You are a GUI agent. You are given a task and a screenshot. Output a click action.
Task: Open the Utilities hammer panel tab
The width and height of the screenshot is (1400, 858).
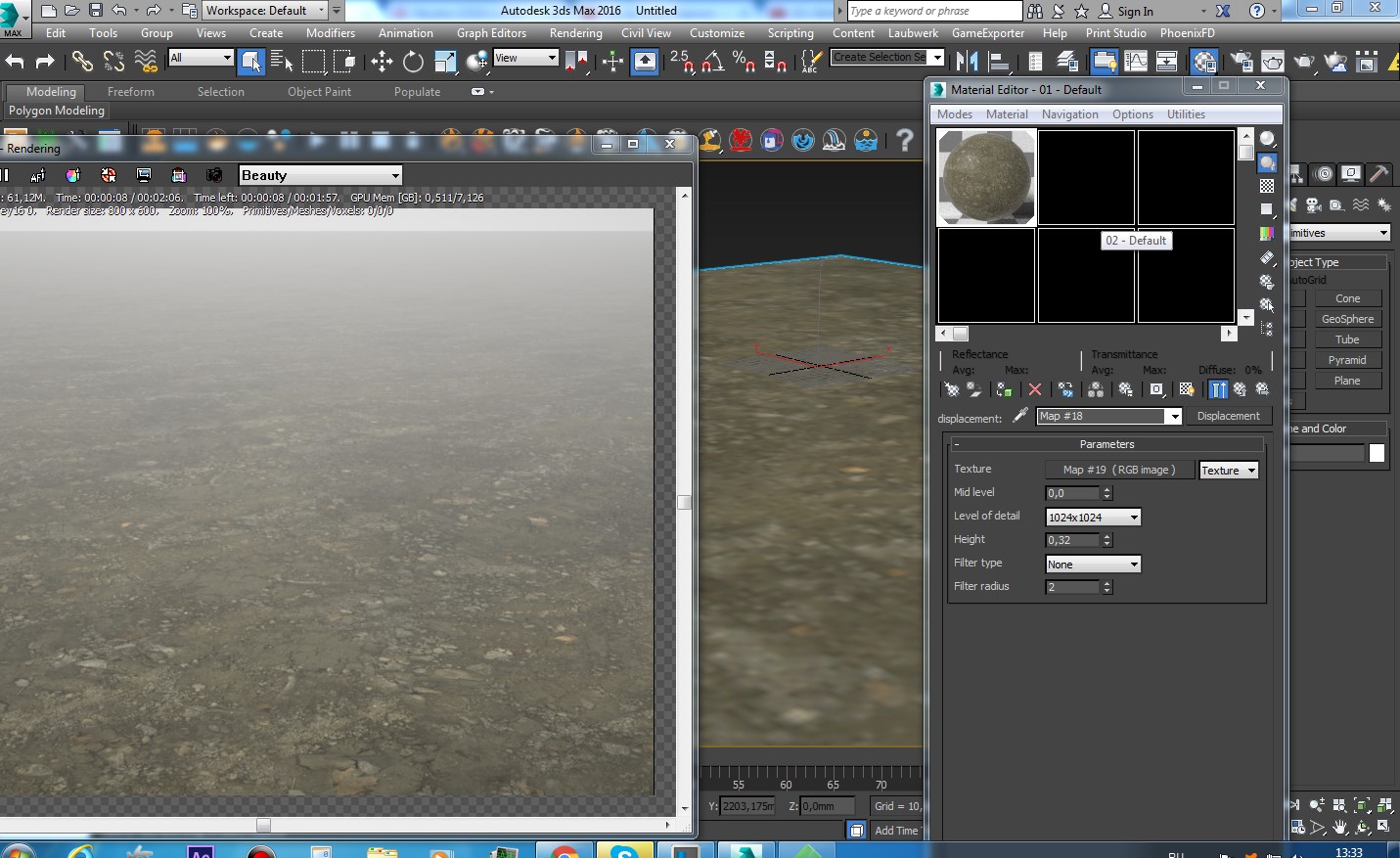click(1378, 174)
